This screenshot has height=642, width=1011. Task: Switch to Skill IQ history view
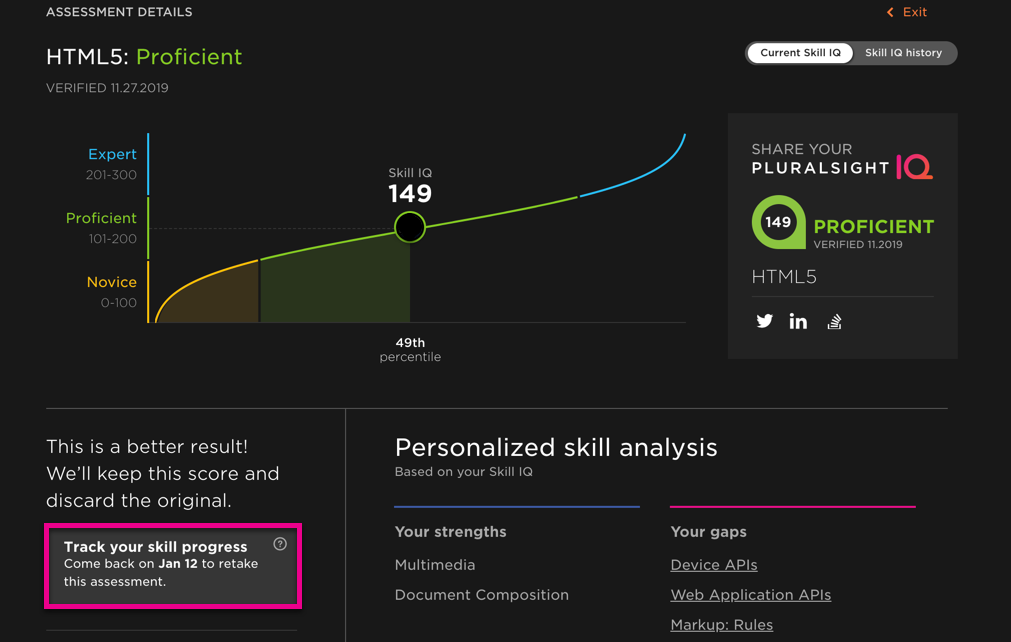pos(903,53)
